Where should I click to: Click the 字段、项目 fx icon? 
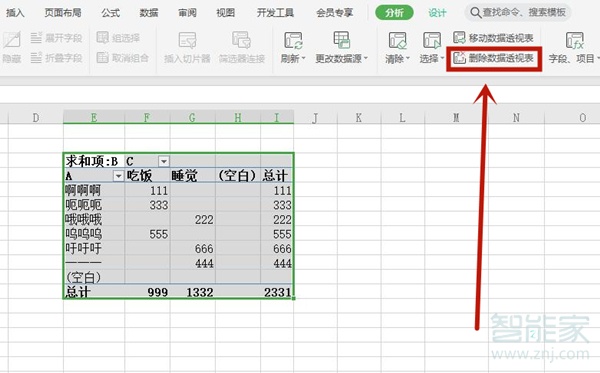[575, 40]
